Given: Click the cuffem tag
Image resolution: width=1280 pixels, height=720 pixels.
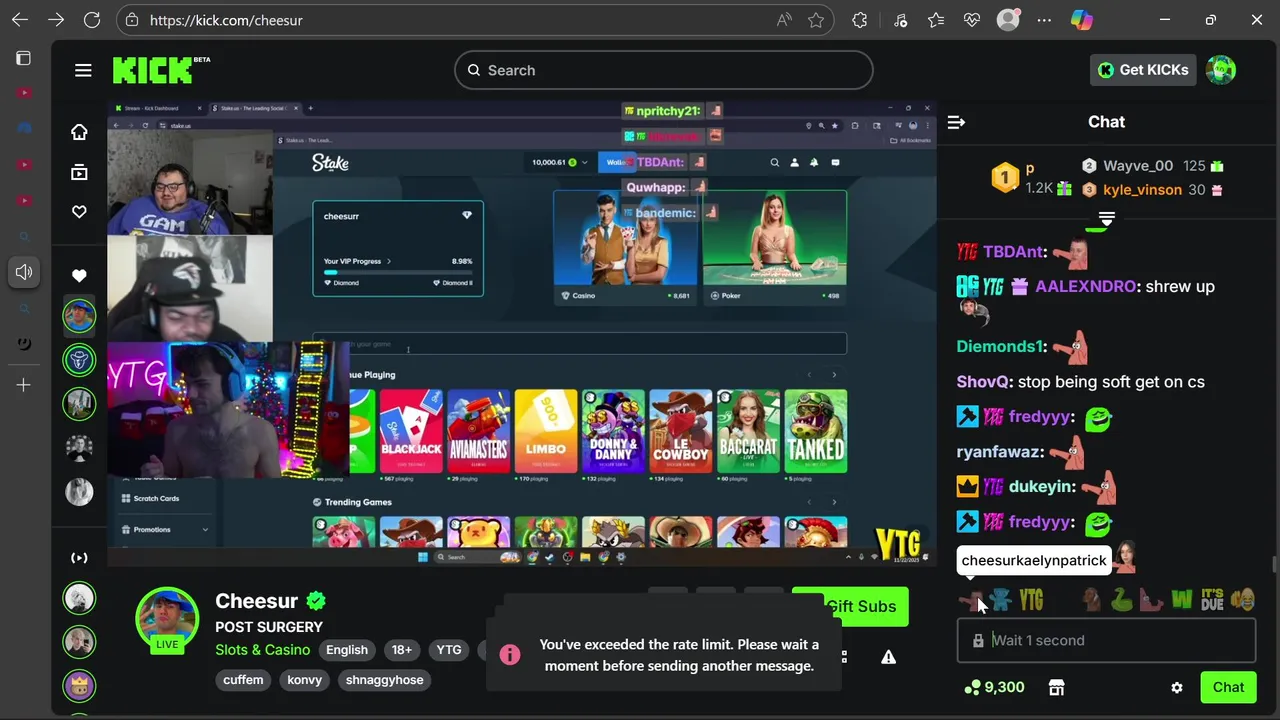Looking at the screenshot, I should (243, 680).
